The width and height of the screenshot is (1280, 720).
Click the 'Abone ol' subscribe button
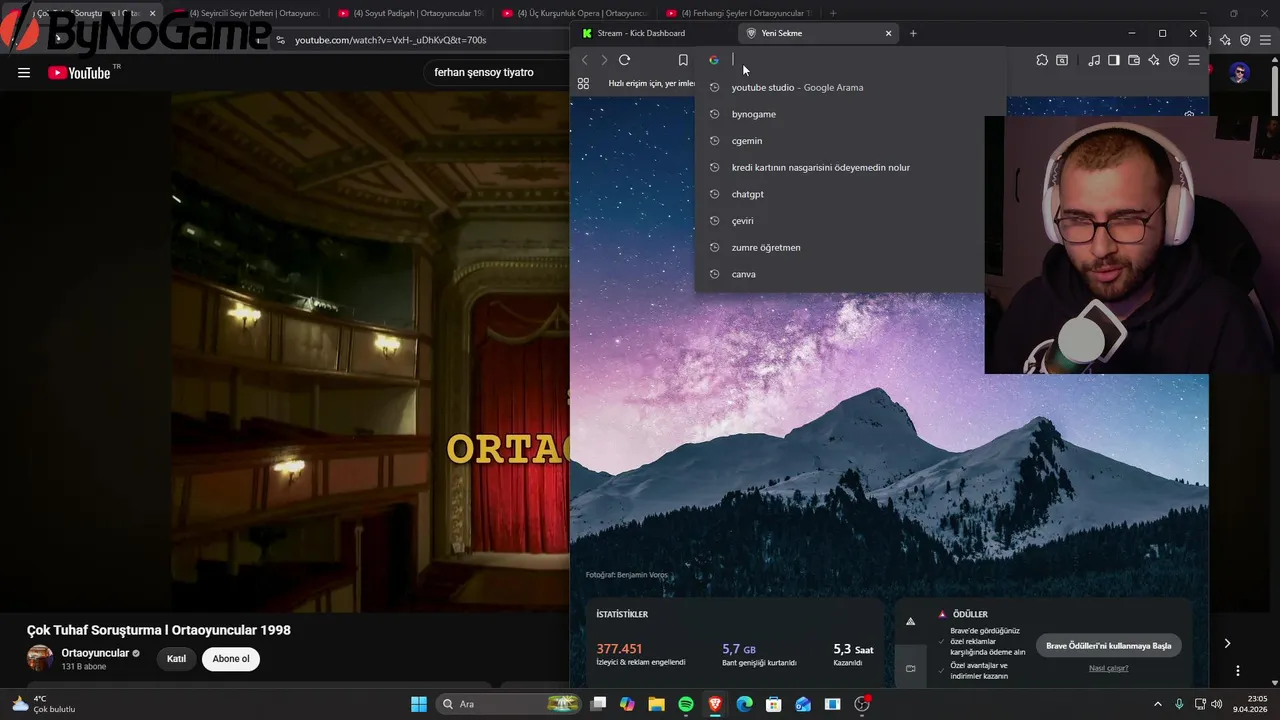point(231,659)
